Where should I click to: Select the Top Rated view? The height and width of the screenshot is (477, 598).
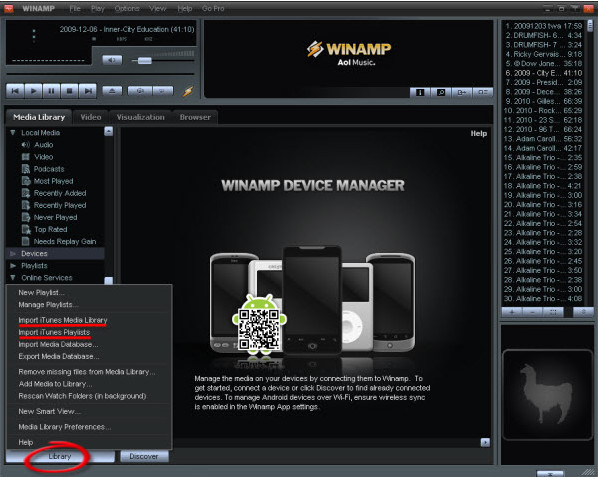tap(50, 229)
